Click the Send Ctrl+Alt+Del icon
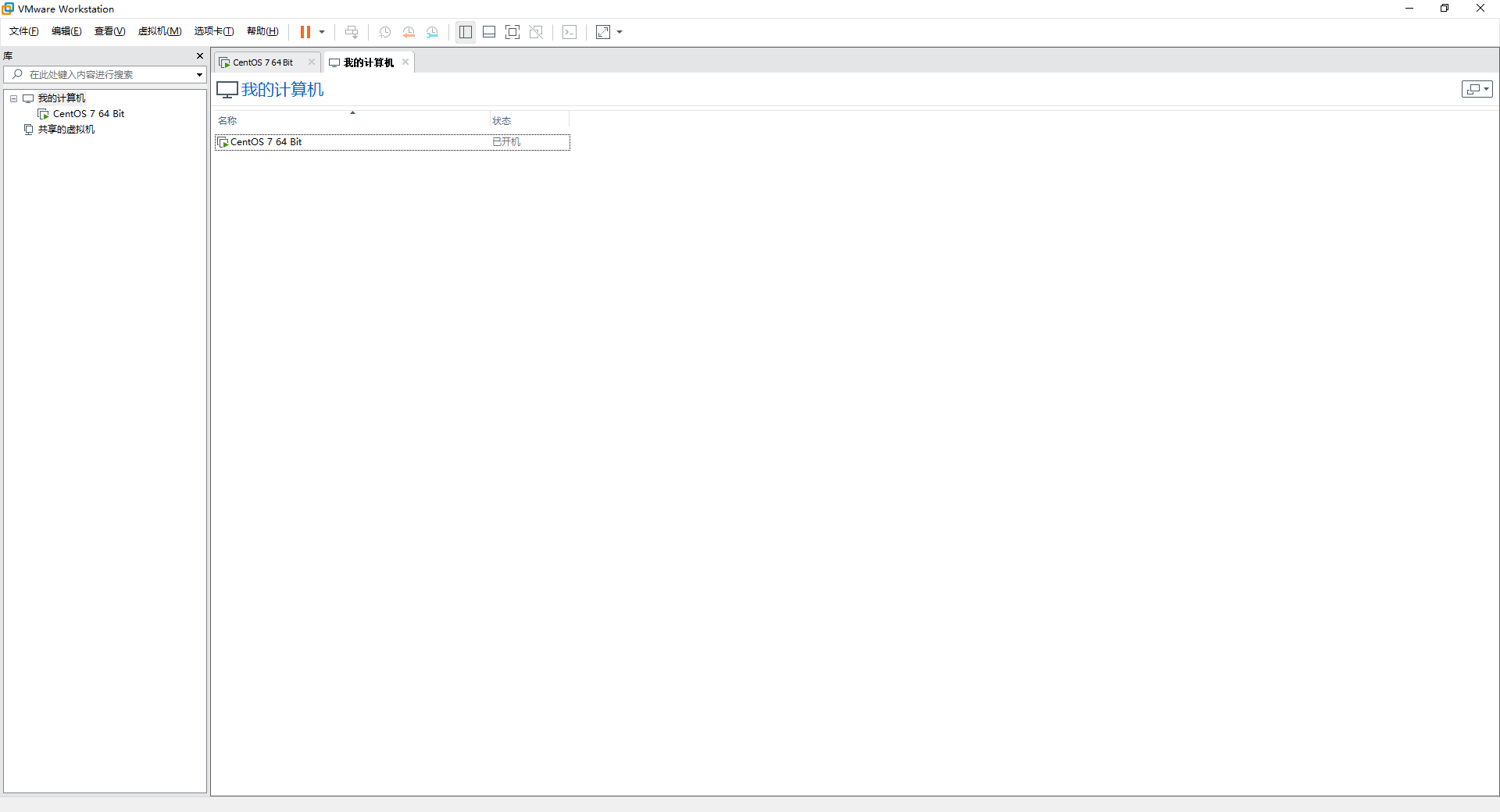The height and width of the screenshot is (812, 1500). click(x=352, y=32)
